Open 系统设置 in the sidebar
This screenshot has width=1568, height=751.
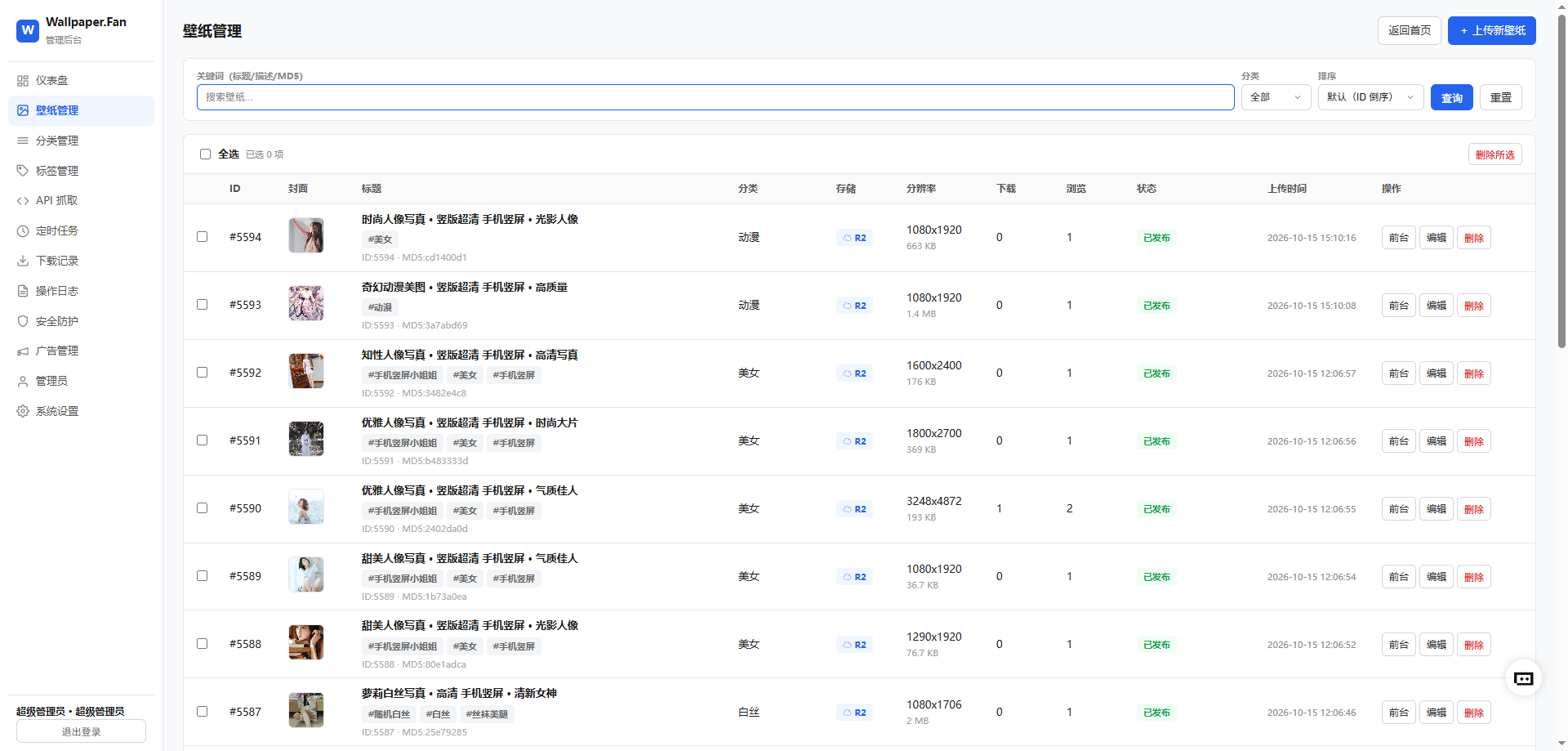point(81,411)
